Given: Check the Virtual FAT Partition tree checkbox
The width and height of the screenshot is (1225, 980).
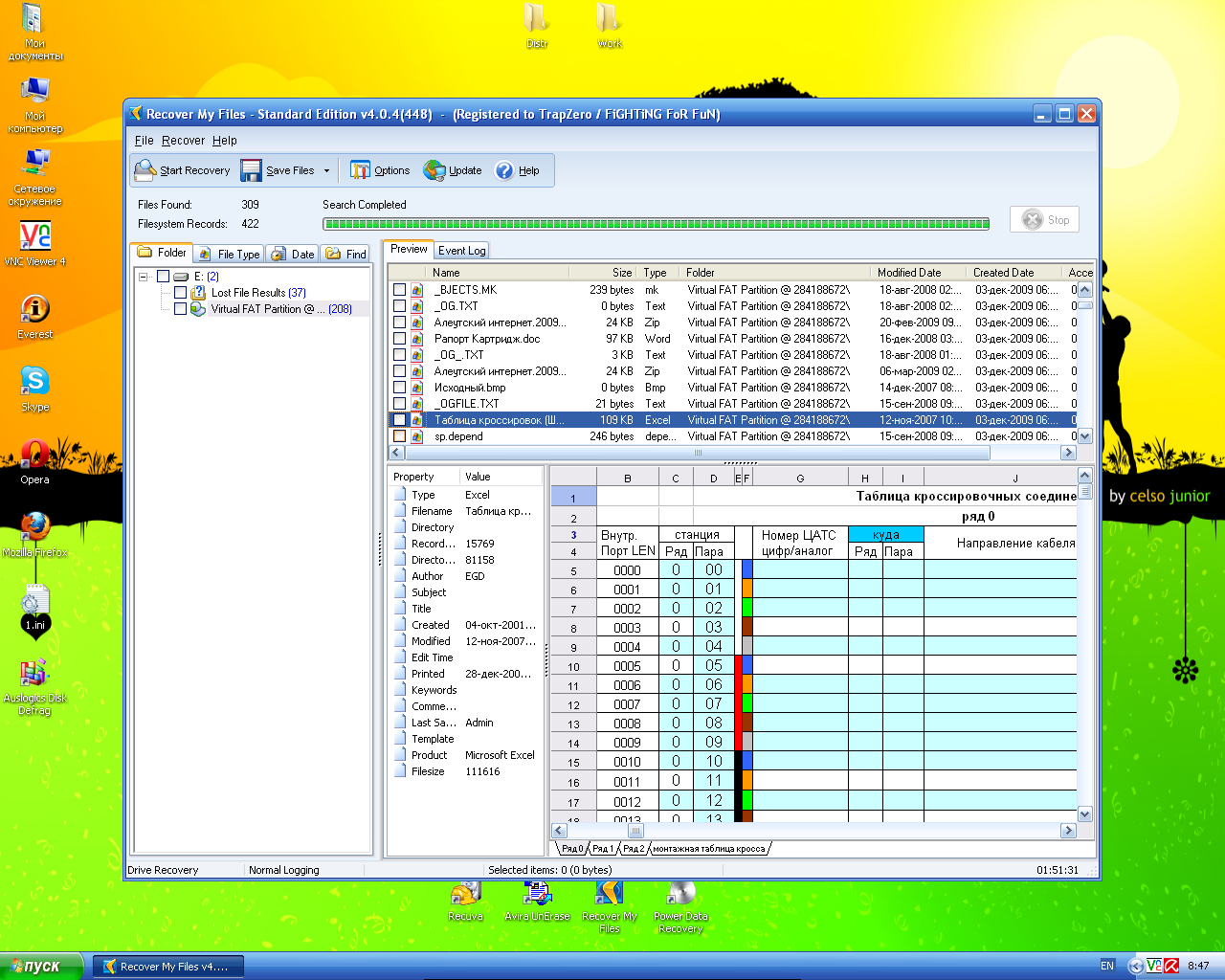Looking at the screenshot, I should pyautogui.click(x=180, y=309).
